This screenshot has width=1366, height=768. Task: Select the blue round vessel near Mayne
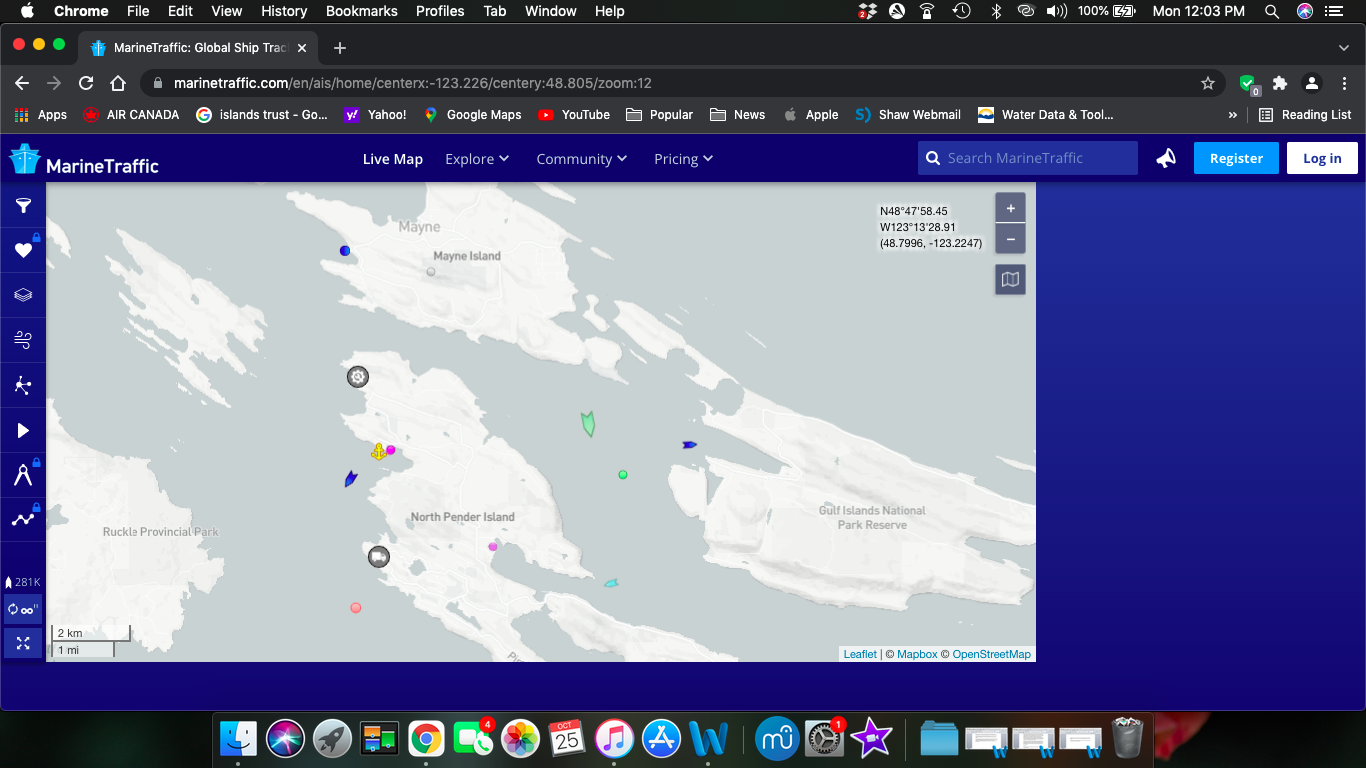pyautogui.click(x=345, y=251)
